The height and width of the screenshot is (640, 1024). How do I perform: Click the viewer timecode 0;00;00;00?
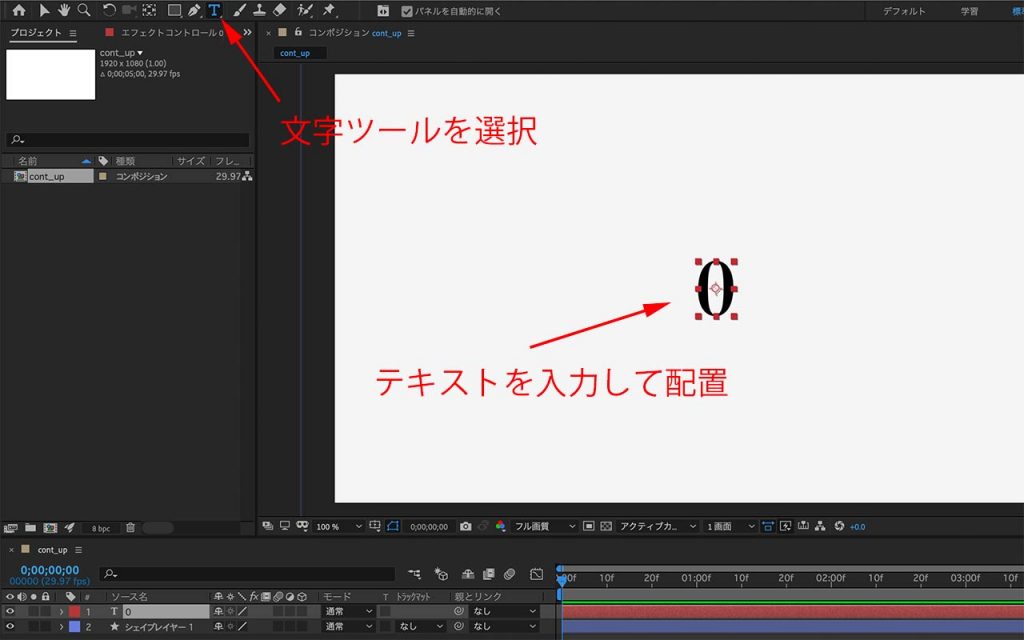tap(429, 526)
